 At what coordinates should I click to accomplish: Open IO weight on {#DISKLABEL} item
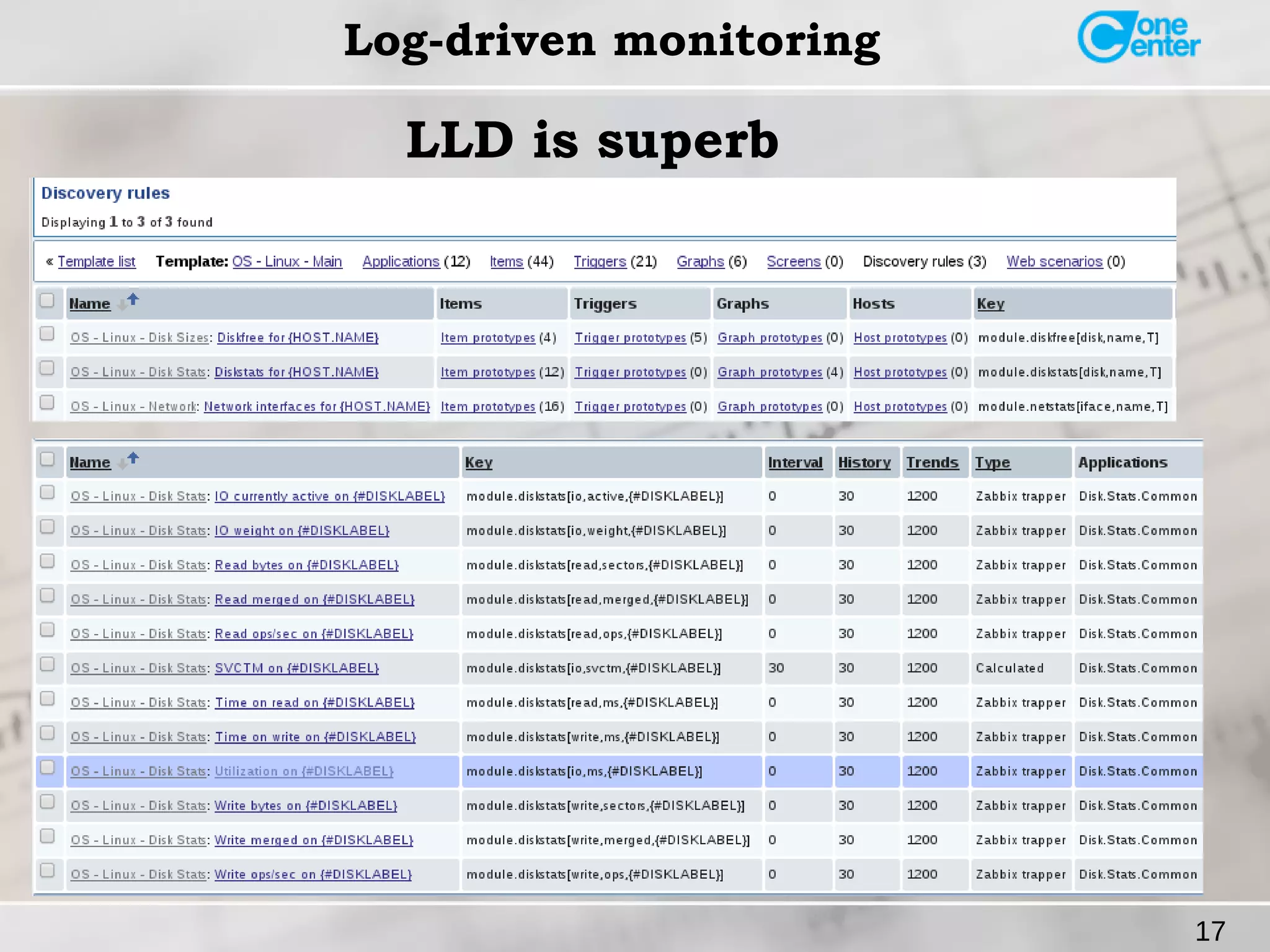point(302,531)
